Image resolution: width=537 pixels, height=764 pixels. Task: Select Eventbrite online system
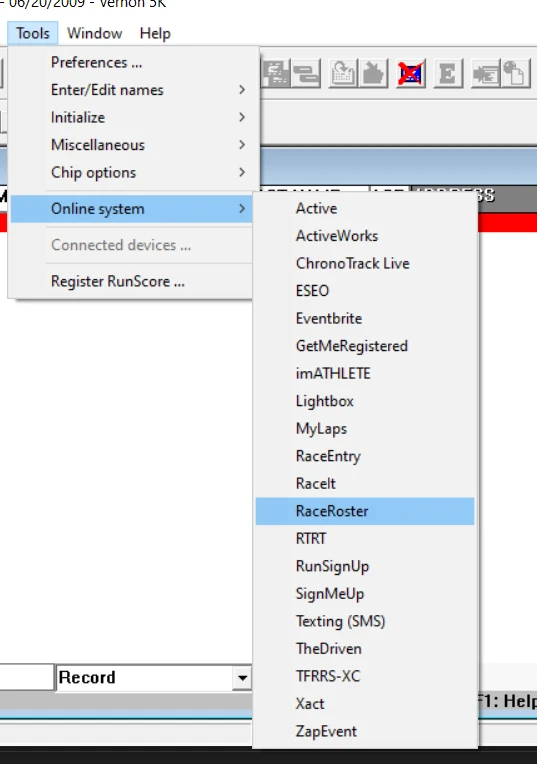365,318
